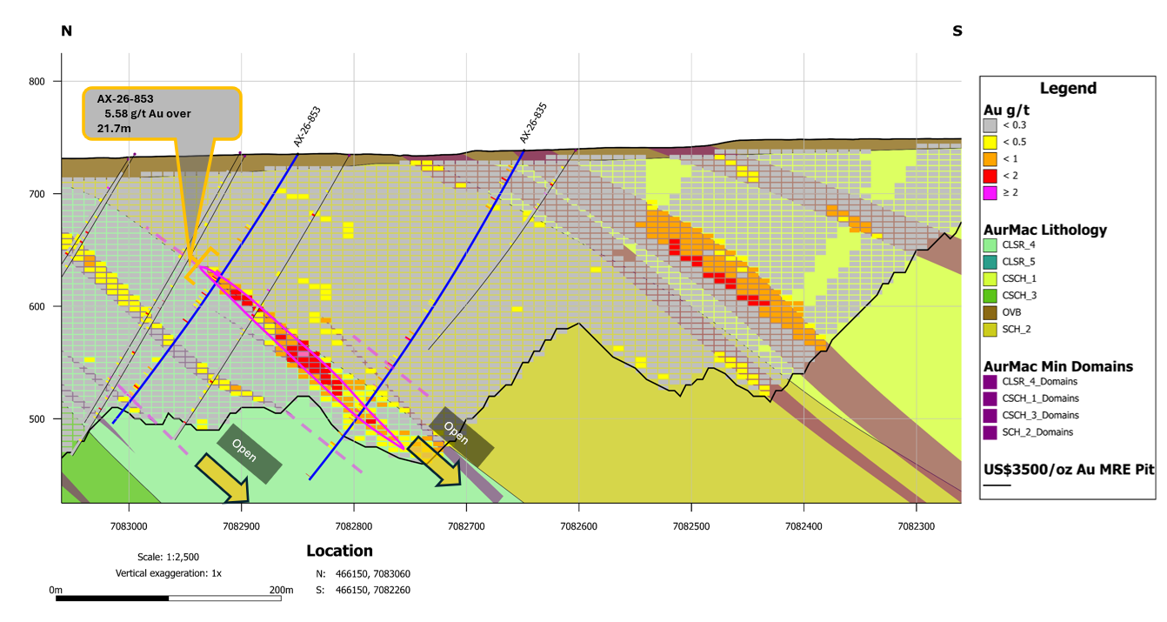Click the AX-26-853 drill hole label

[307, 126]
